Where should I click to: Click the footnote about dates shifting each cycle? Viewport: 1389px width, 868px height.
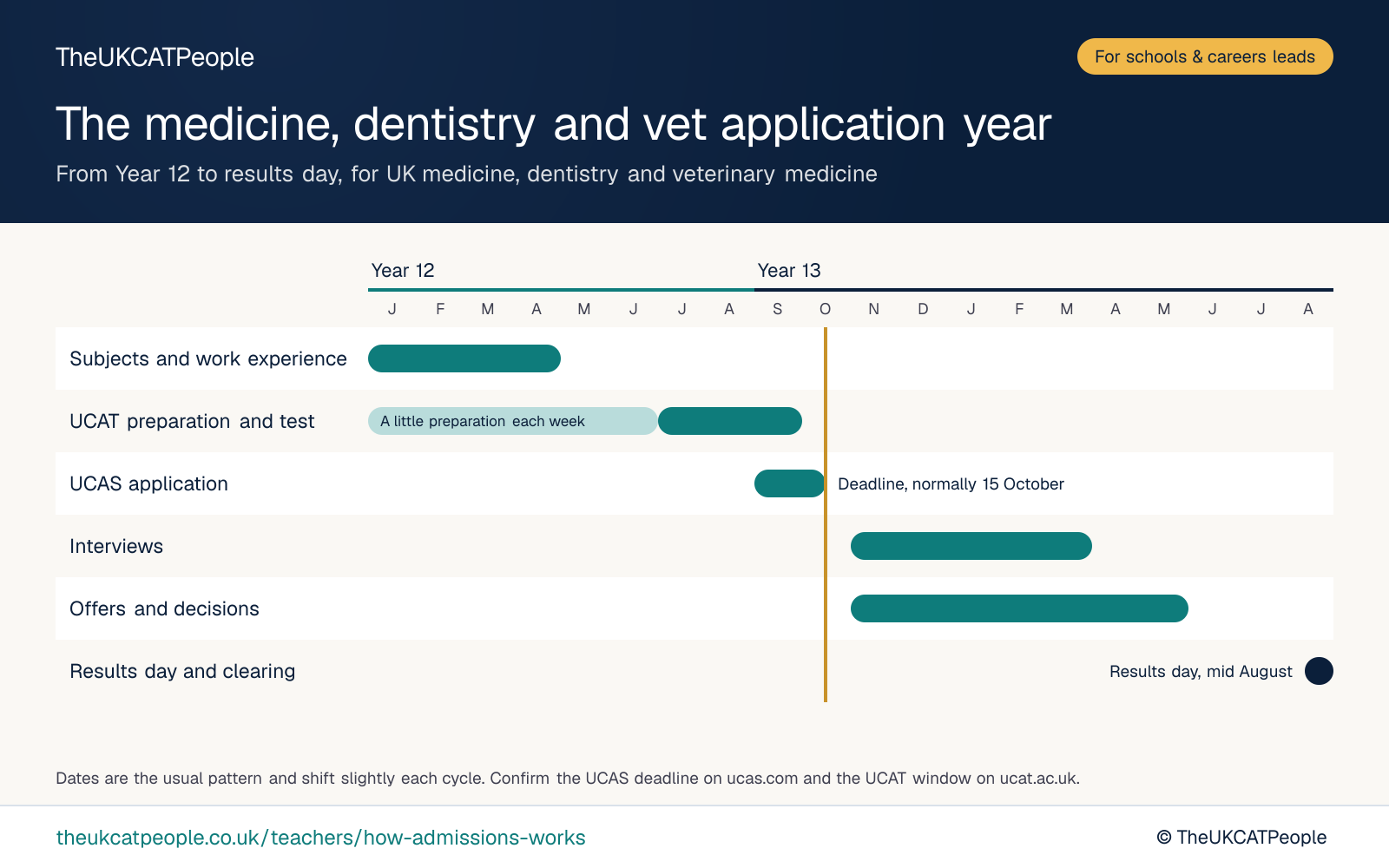tap(568, 779)
